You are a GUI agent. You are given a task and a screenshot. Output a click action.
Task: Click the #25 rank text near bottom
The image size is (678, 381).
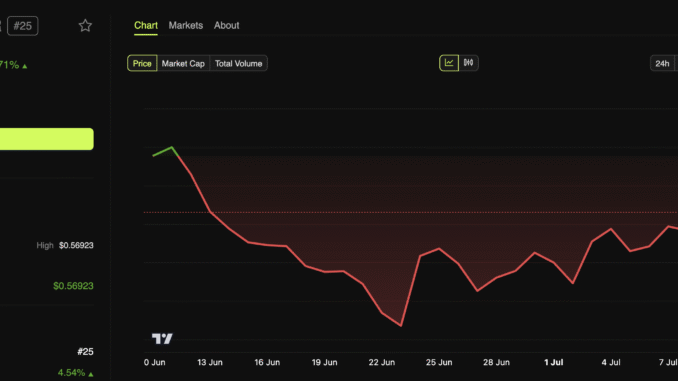coord(85,352)
